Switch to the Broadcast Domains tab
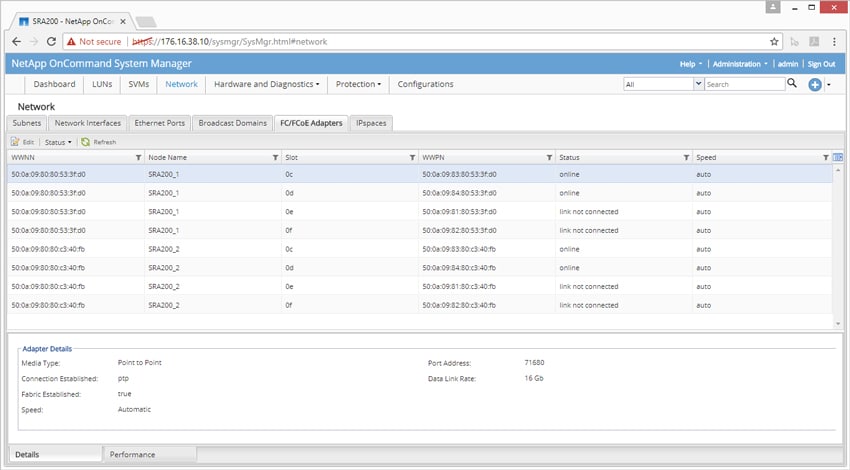The width and height of the screenshot is (850, 470). click(x=233, y=123)
